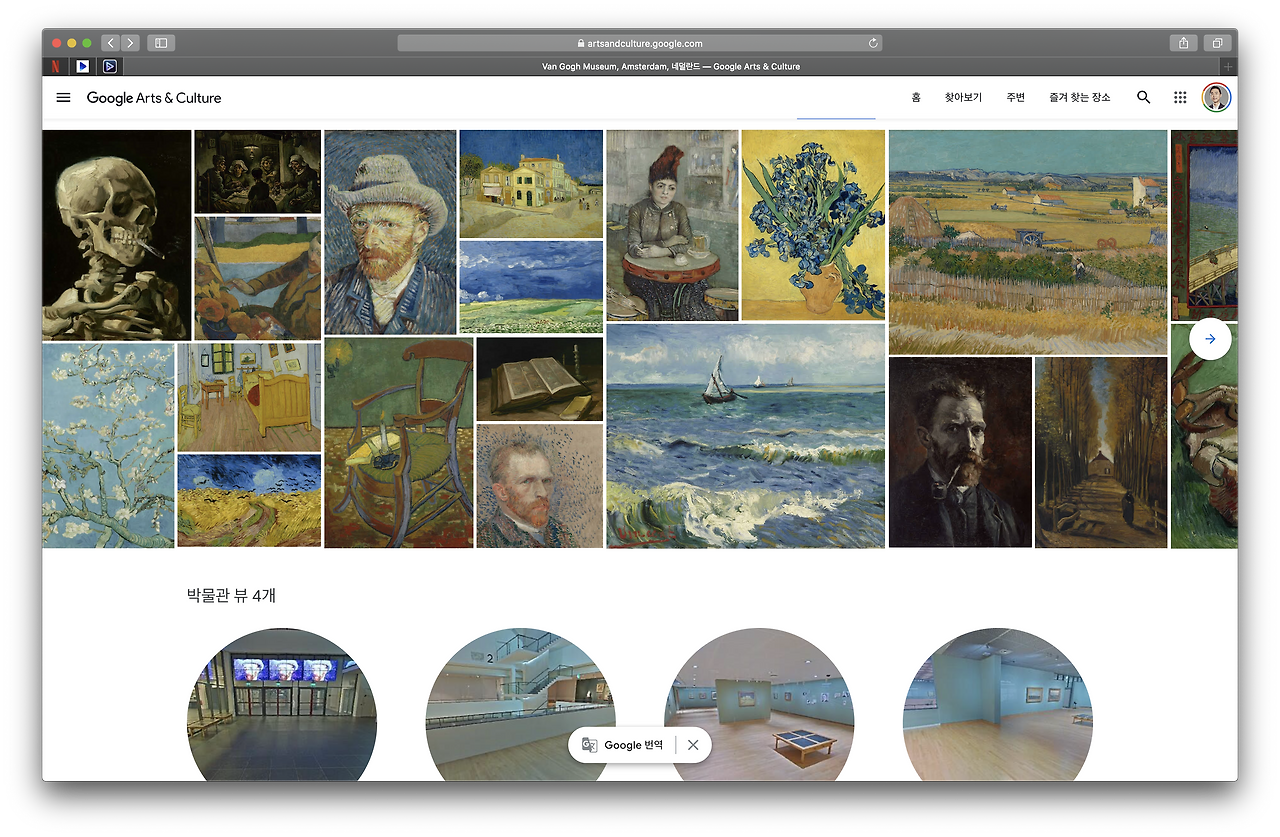Click the Google Arts & Culture logo

154,98
